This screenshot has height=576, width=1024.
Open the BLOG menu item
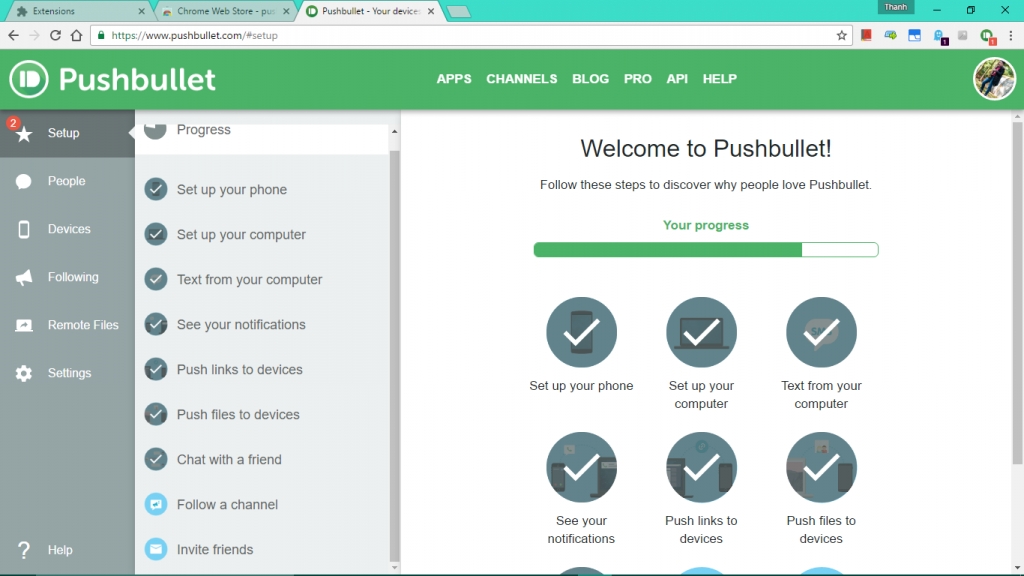coord(590,79)
